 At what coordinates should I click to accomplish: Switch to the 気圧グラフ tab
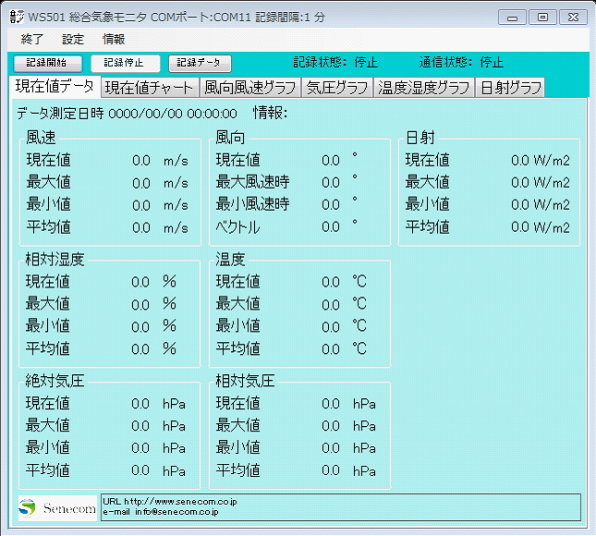pos(337,88)
